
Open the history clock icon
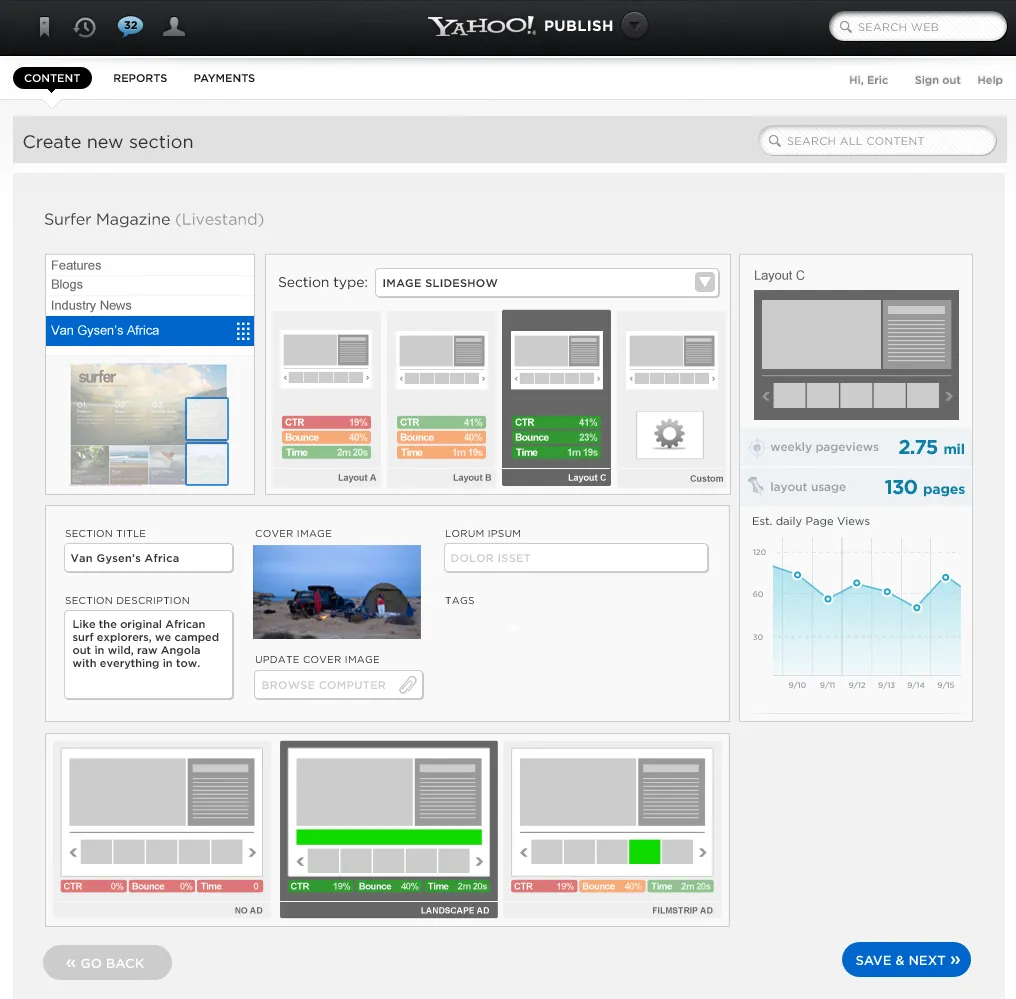click(84, 27)
